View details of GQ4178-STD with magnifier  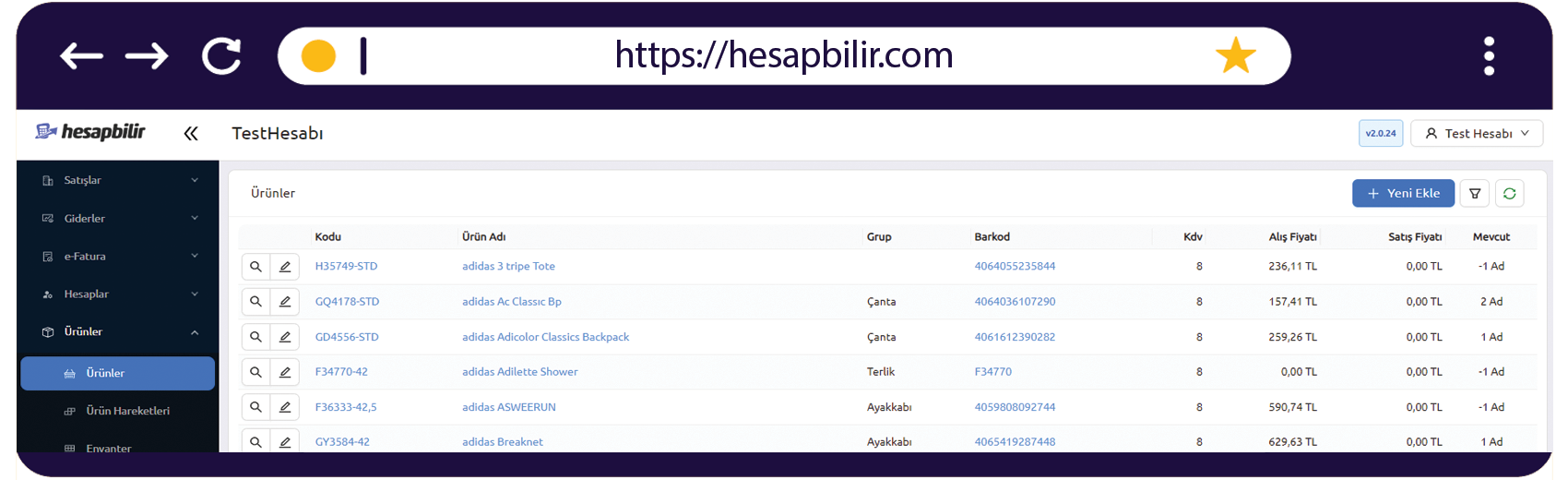(255, 302)
